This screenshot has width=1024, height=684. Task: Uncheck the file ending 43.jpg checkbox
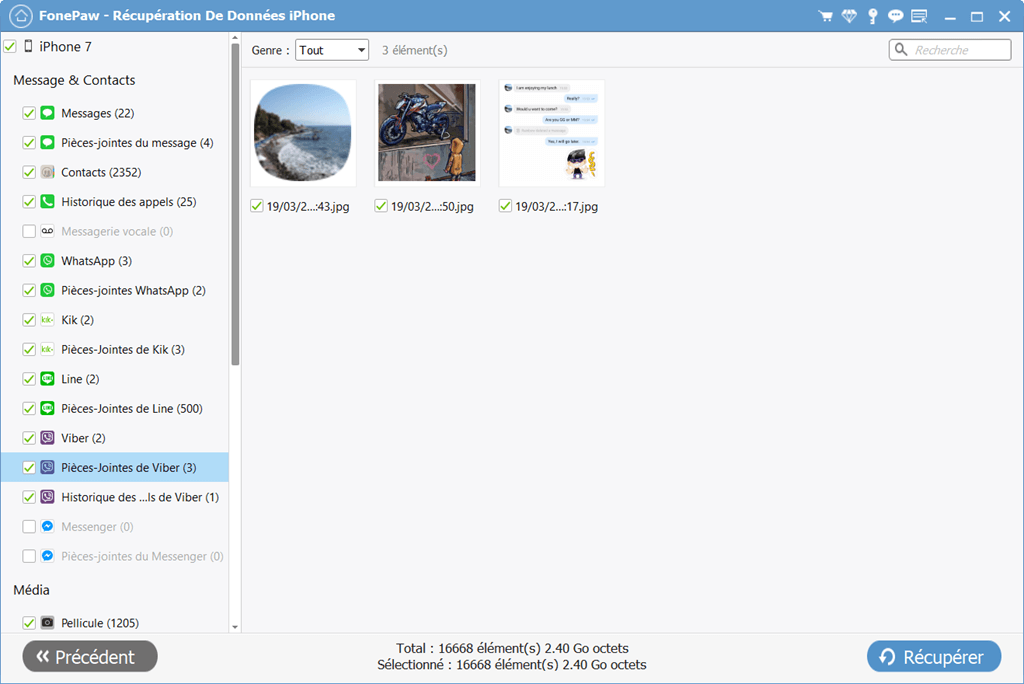pos(257,206)
